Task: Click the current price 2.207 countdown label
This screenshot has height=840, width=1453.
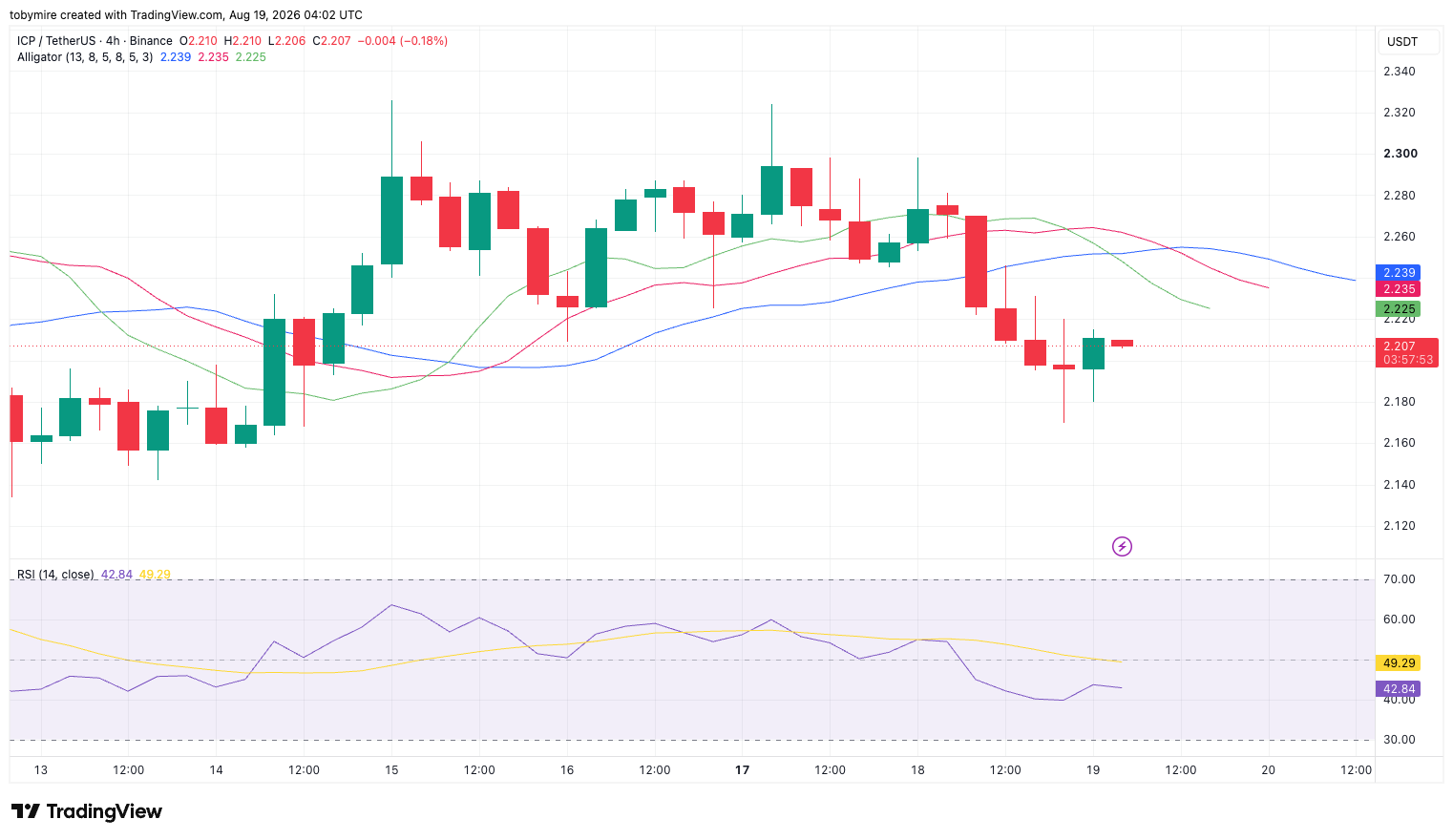Action: [1406, 353]
